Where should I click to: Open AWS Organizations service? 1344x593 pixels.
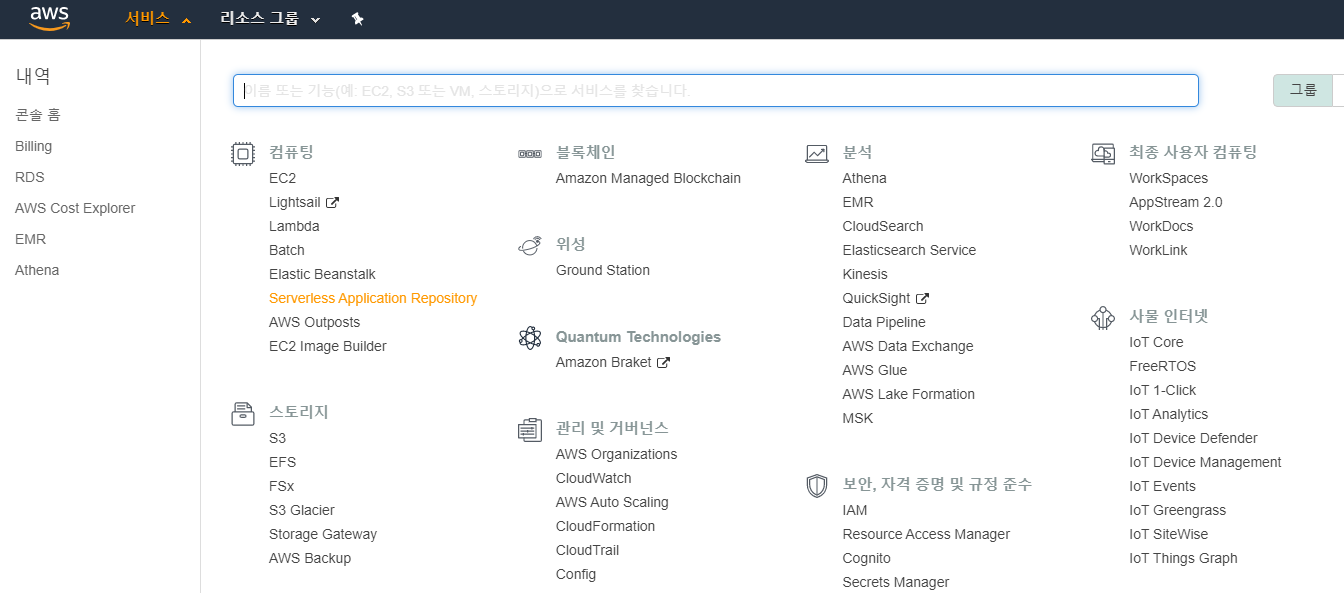[x=616, y=454]
